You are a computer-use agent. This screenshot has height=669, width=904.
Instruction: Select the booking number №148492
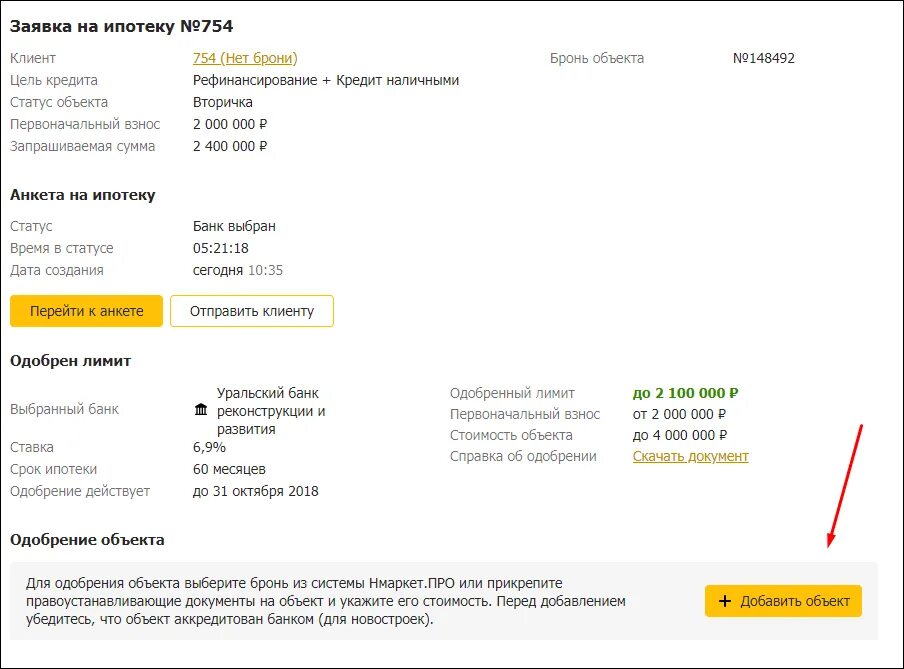click(763, 58)
